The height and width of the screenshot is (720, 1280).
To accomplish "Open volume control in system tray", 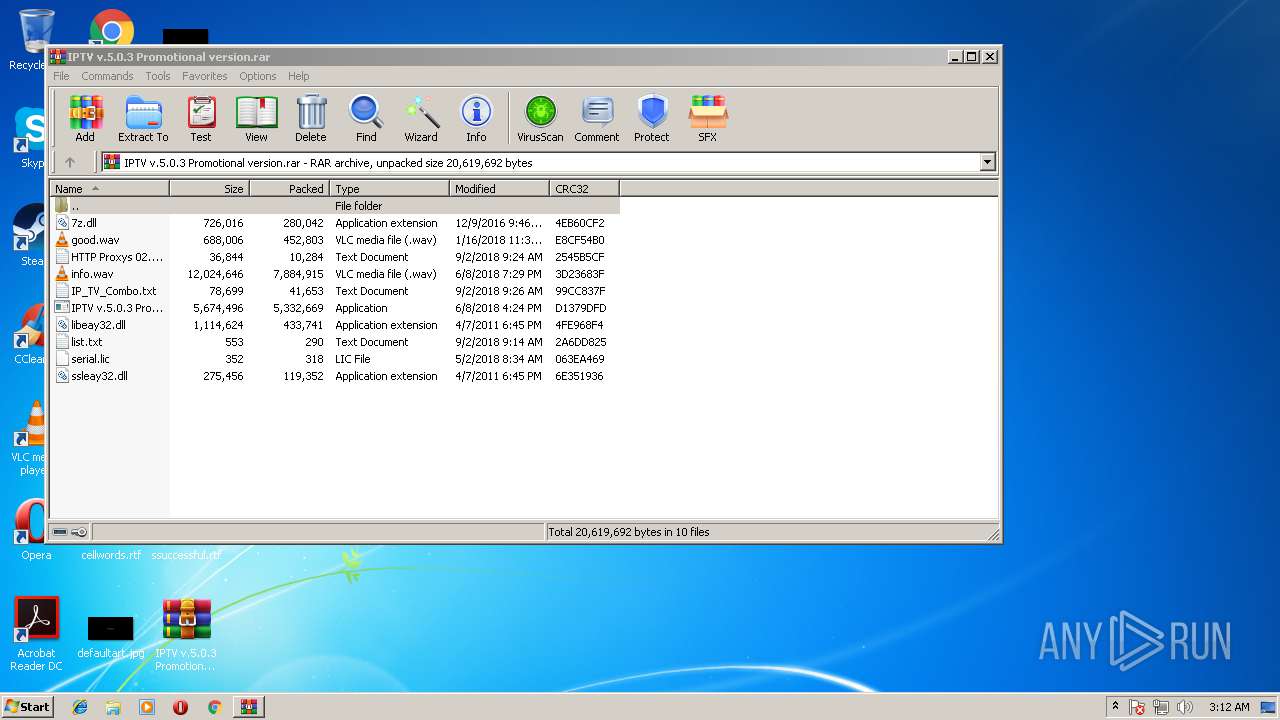I will tap(1185, 707).
